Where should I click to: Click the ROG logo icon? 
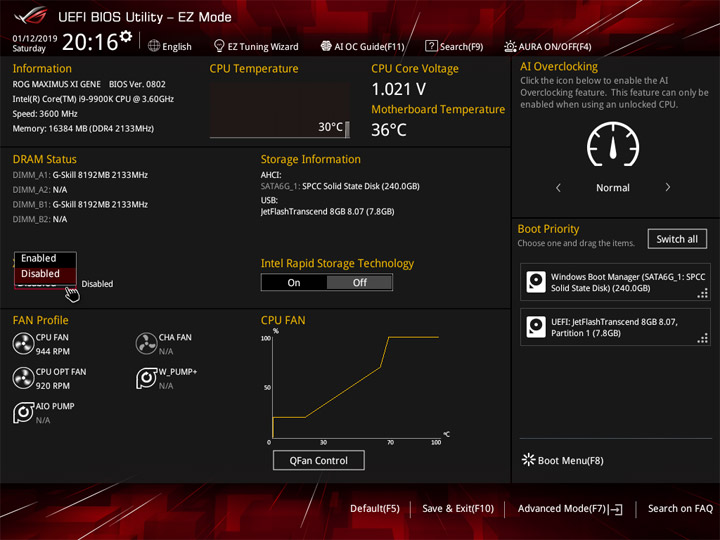[x=30, y=15]
